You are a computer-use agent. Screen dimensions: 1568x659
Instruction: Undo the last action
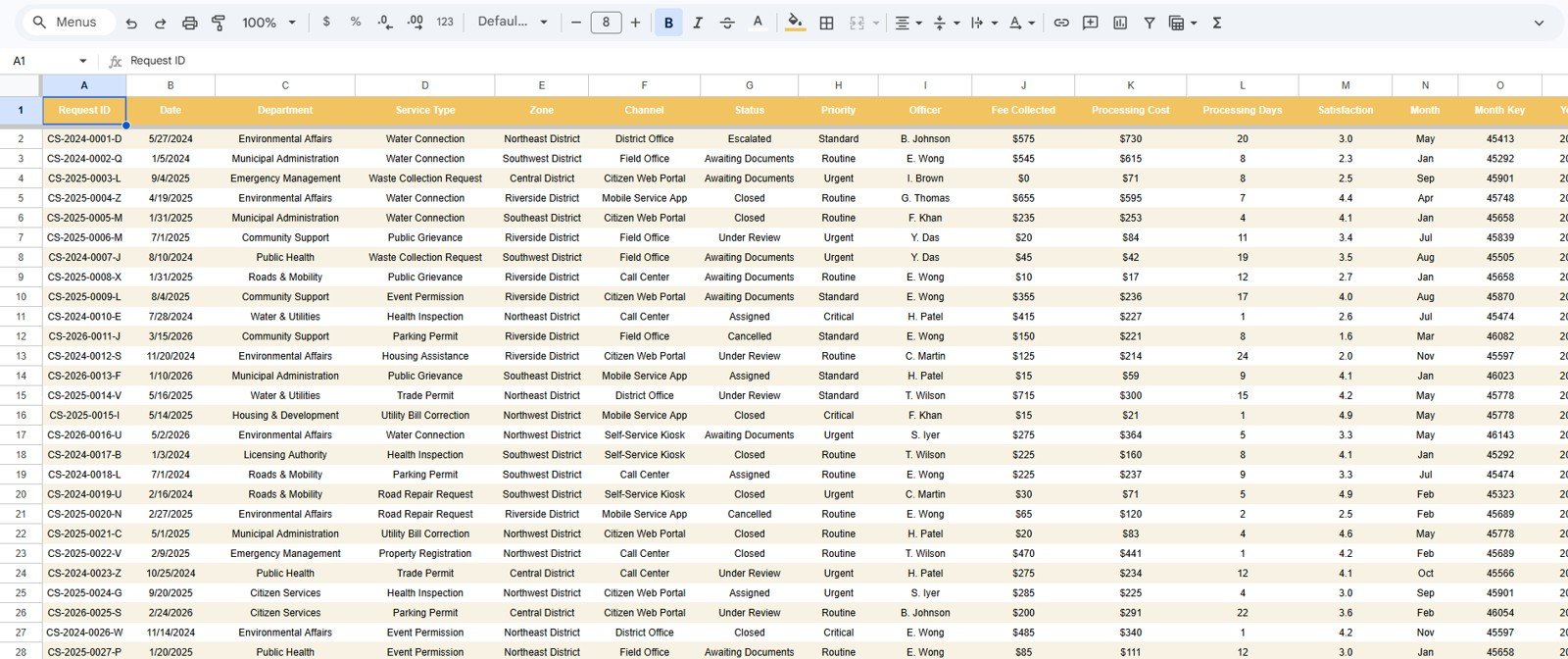point(131,23)
